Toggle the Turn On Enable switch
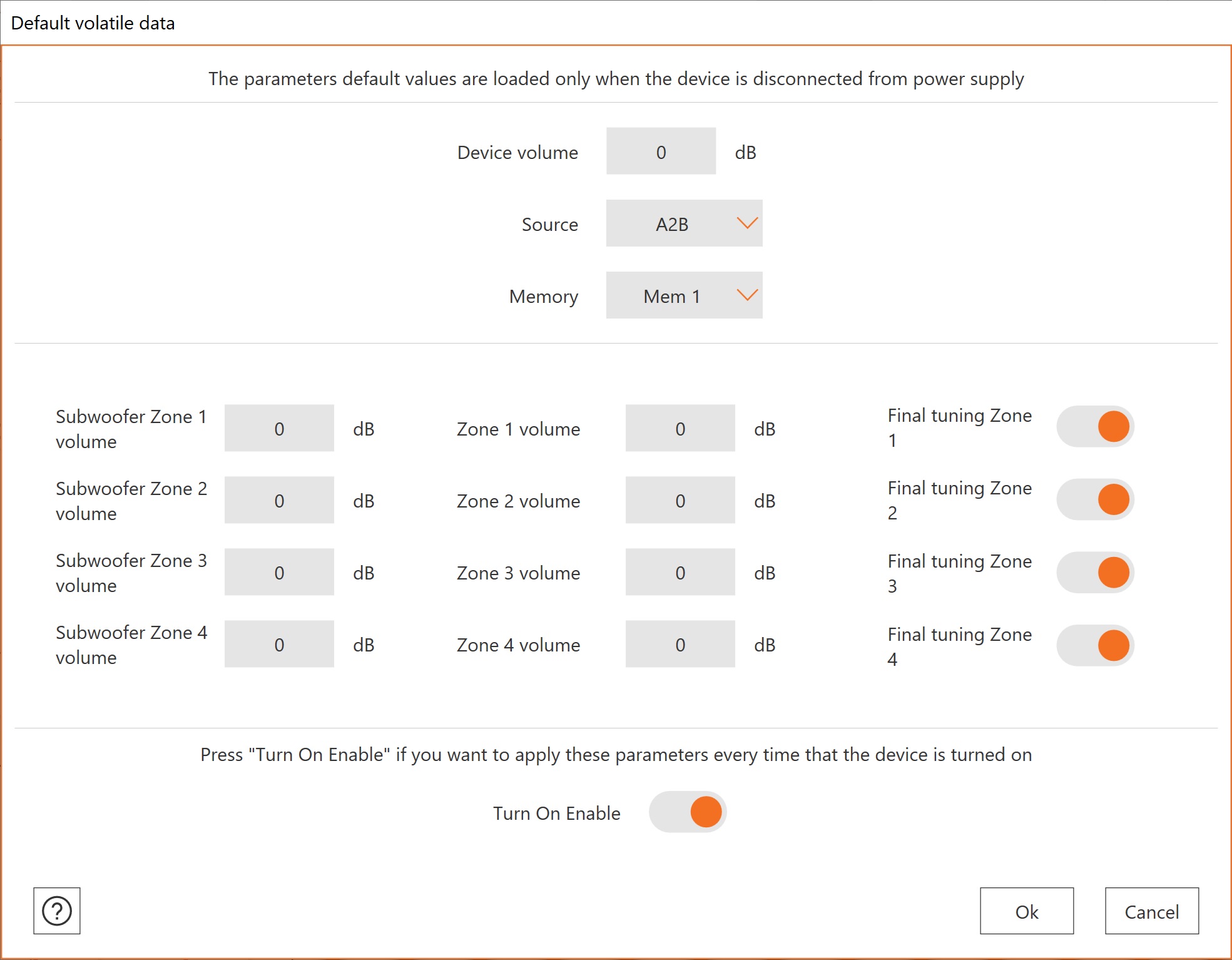 [x=687, y=812]
